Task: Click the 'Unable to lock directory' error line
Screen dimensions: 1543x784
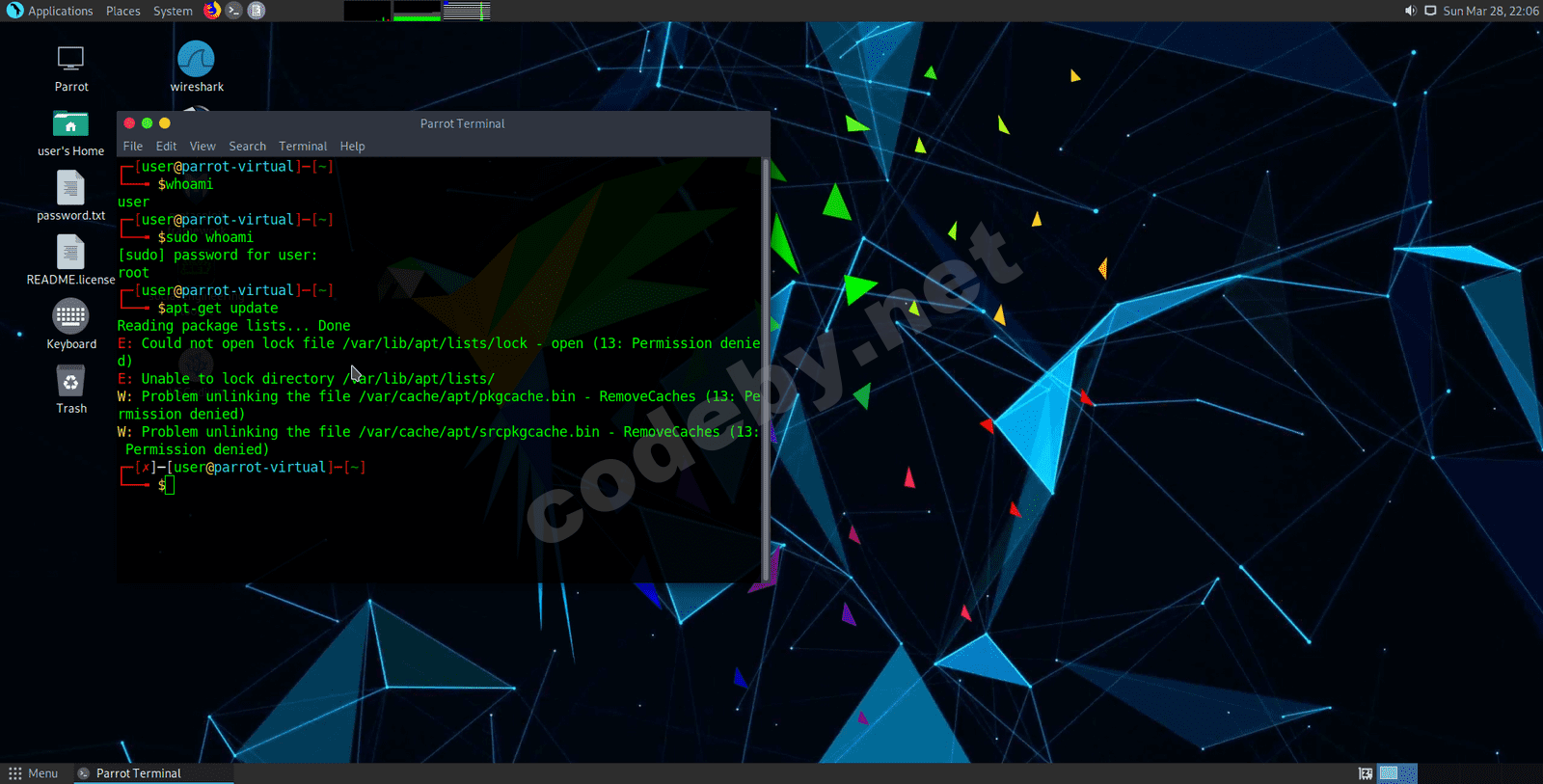Action: (306, 379)
